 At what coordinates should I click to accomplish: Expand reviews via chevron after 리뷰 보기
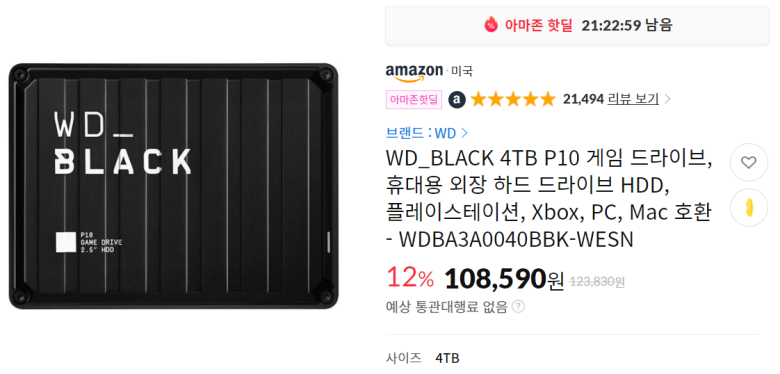pos(668,99)
